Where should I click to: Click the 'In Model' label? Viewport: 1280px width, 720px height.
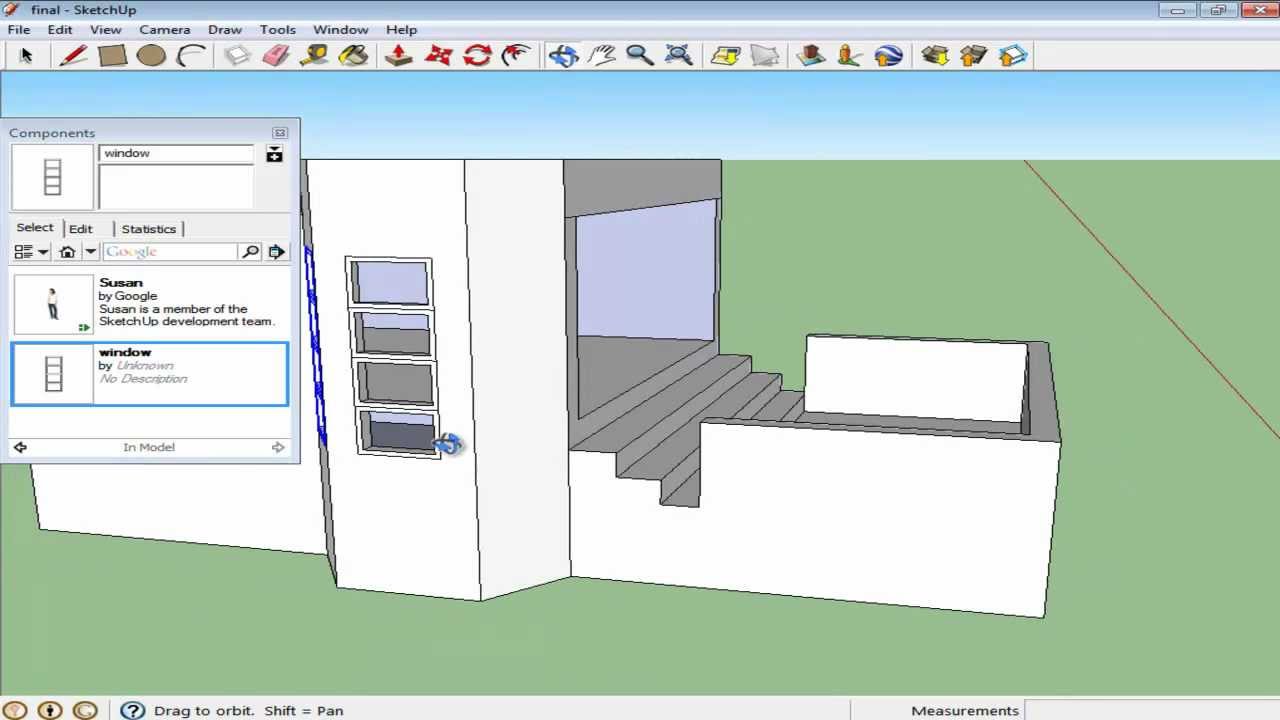click(x=149, y=447)
